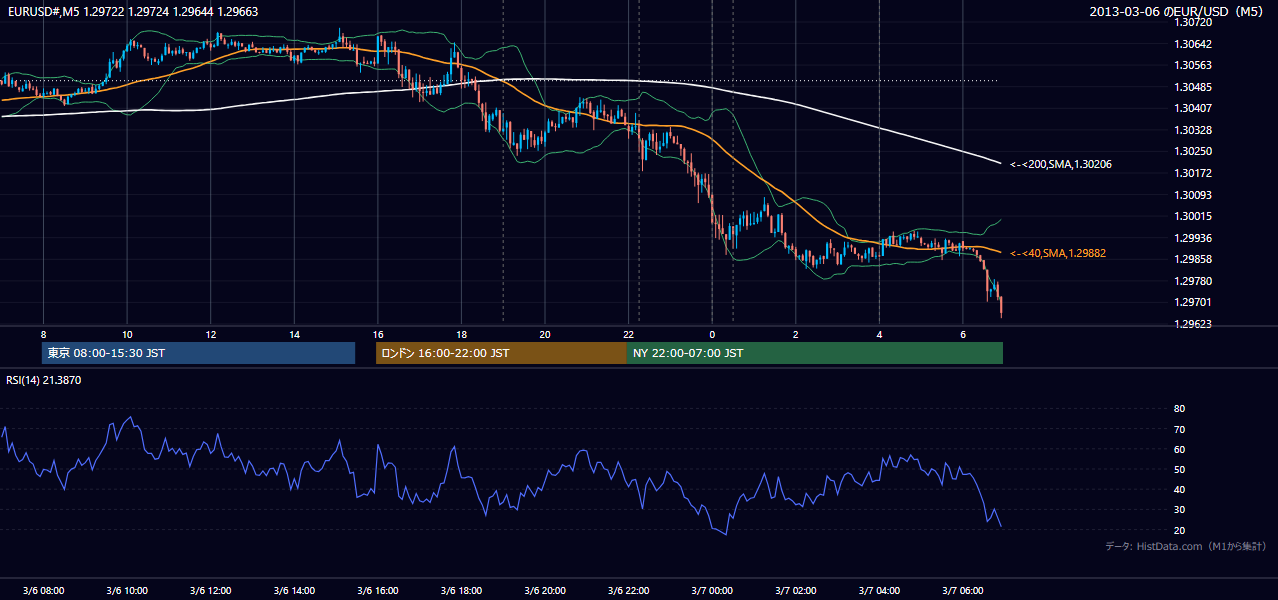
Task: Click price axis value 1.29780
Action: click(x=1193, y=281)
